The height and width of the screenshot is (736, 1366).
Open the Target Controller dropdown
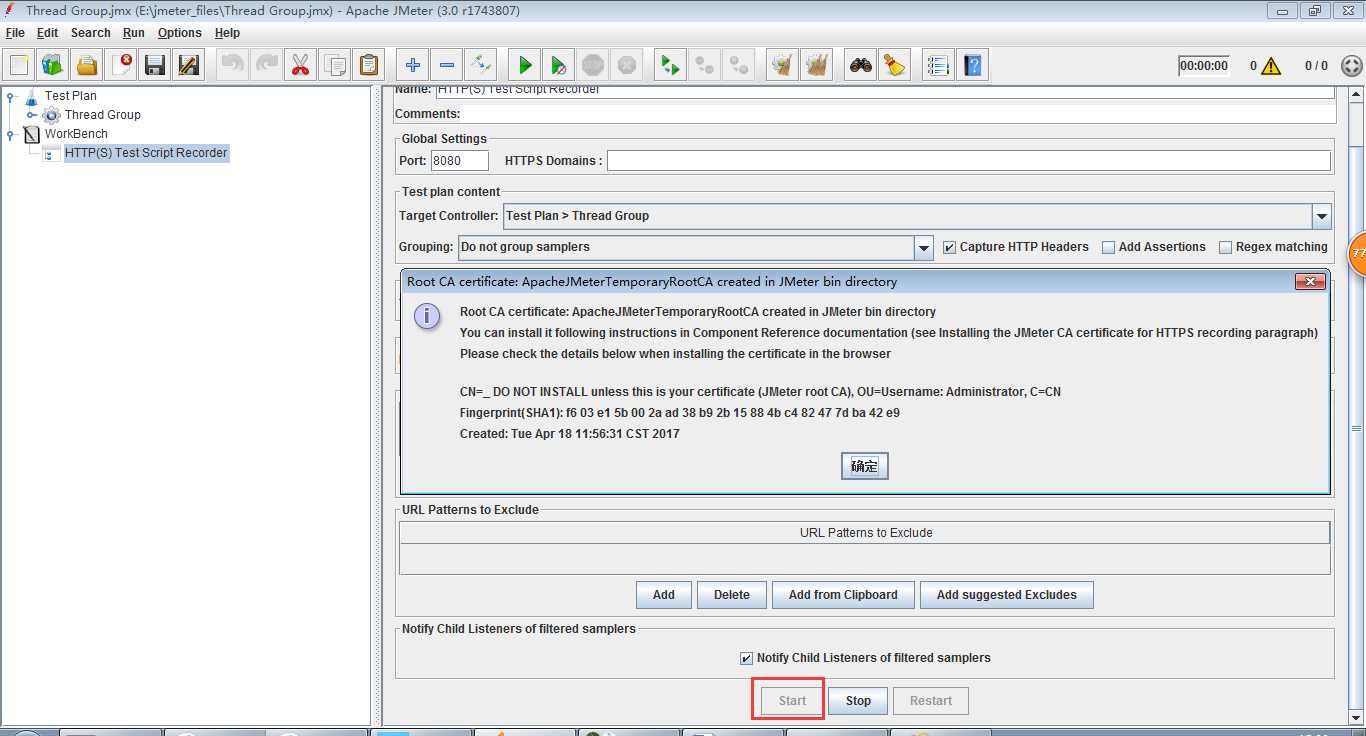click(1322, 216)
